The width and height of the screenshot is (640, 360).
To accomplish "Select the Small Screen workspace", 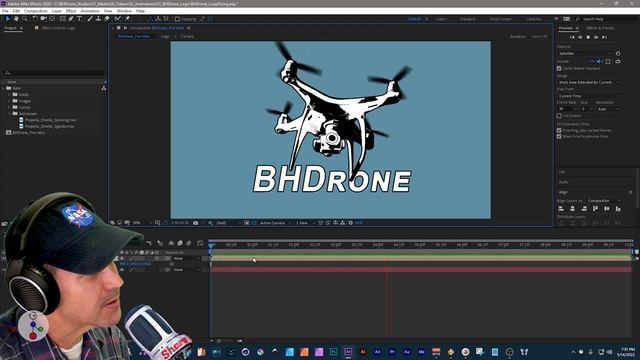I will pyautogui.click(x=500, y=19).
